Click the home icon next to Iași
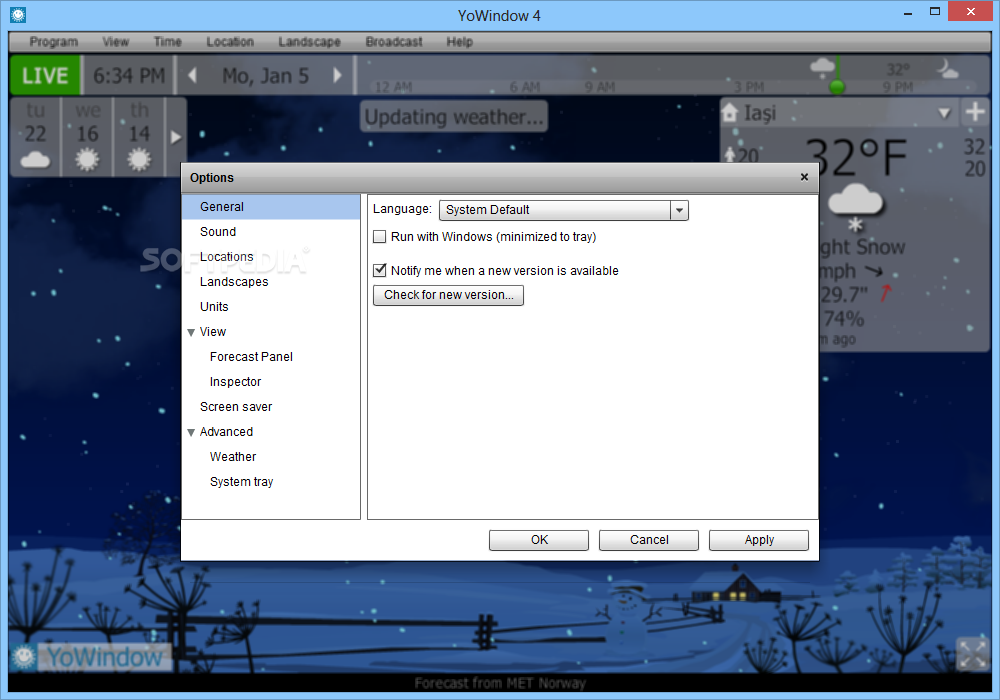 click(x=730, y=113)
